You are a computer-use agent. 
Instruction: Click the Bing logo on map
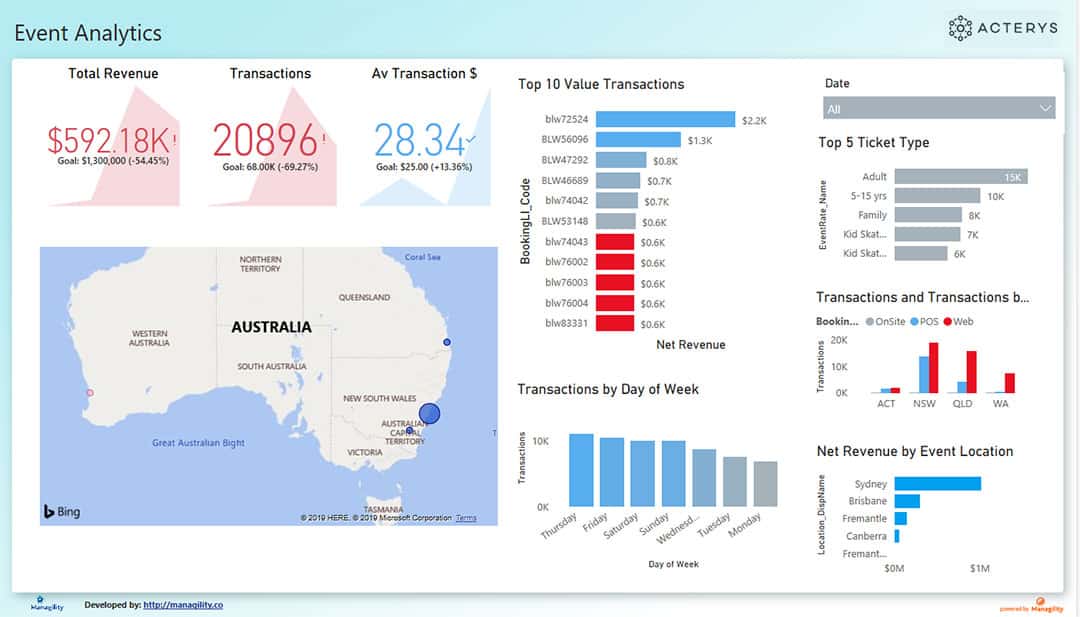[x=61, y=512]
